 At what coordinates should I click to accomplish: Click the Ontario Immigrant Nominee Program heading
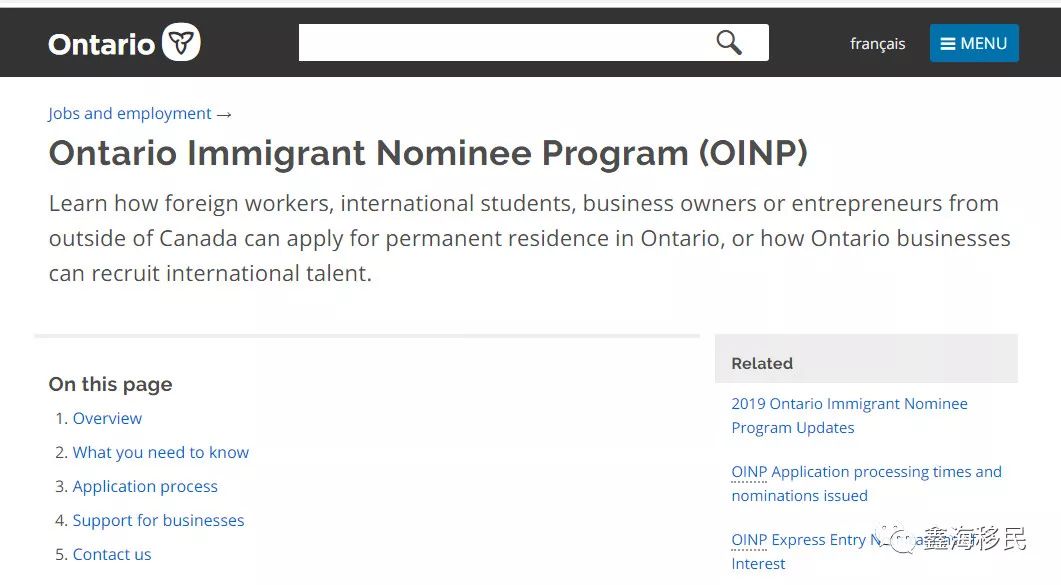click(428, 154)
